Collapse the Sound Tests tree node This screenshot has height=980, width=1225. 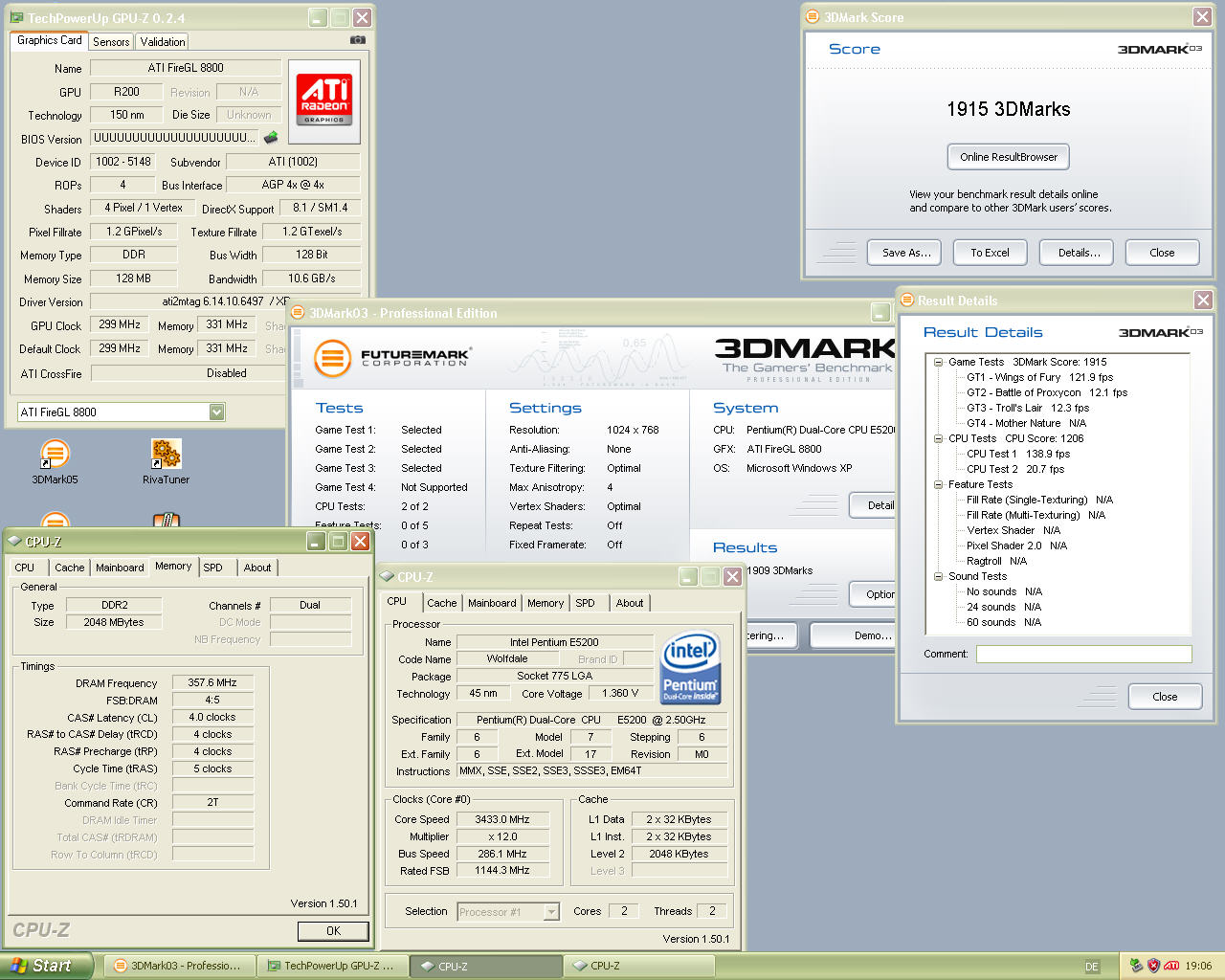939,576
